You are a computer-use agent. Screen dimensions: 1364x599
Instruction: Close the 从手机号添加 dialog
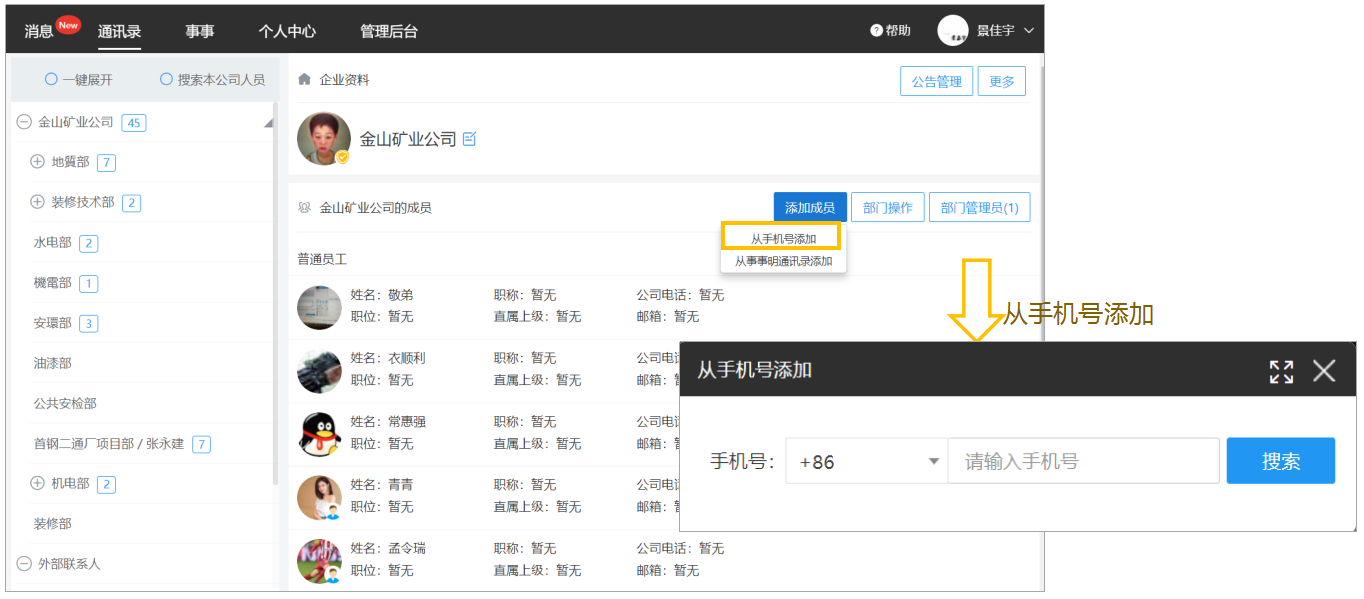(1324, 371)
